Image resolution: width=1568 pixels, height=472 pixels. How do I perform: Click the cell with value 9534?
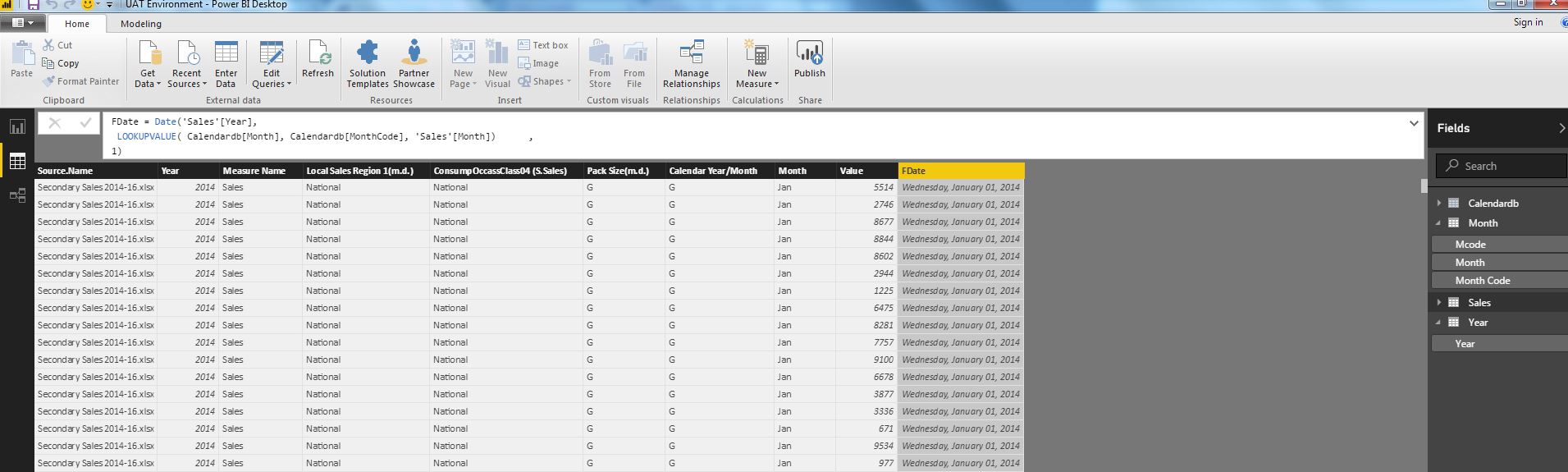pyautogui.click(x=866, y=446)
